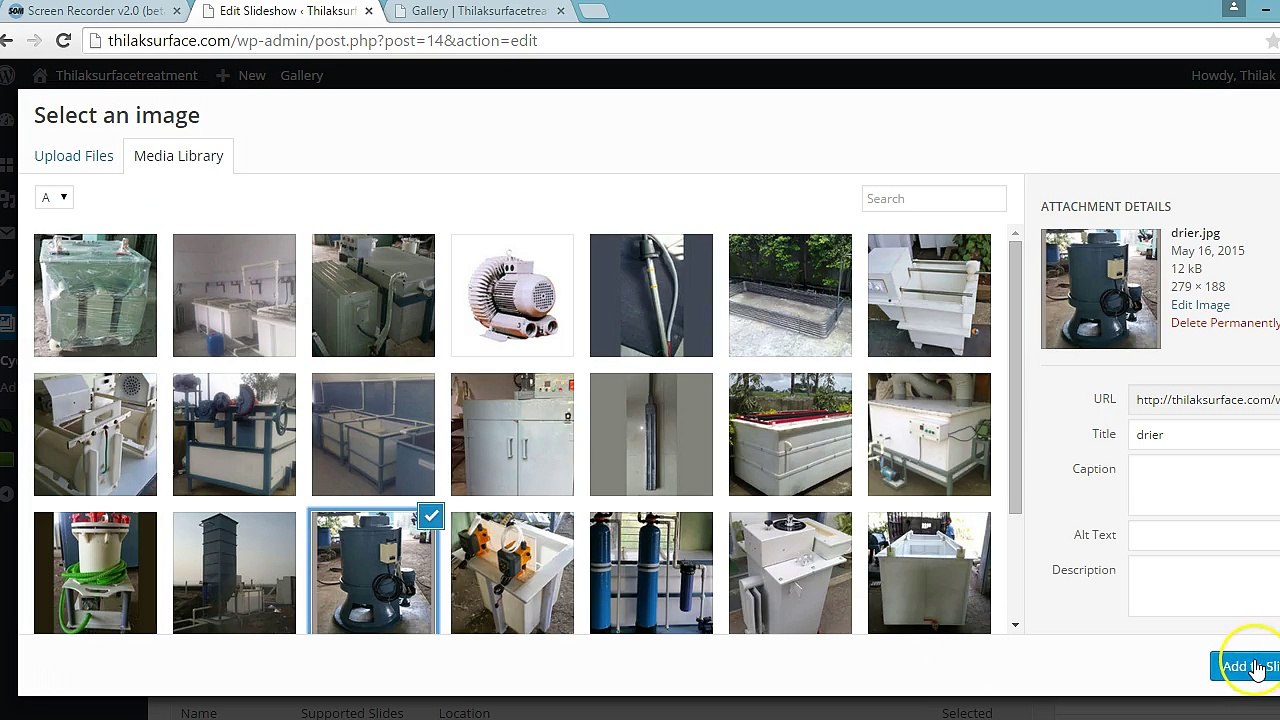This screenshot has height=720, width=1280.
Task: Open the Howdy, Thilak account menu
Action: click(1234, 75)
